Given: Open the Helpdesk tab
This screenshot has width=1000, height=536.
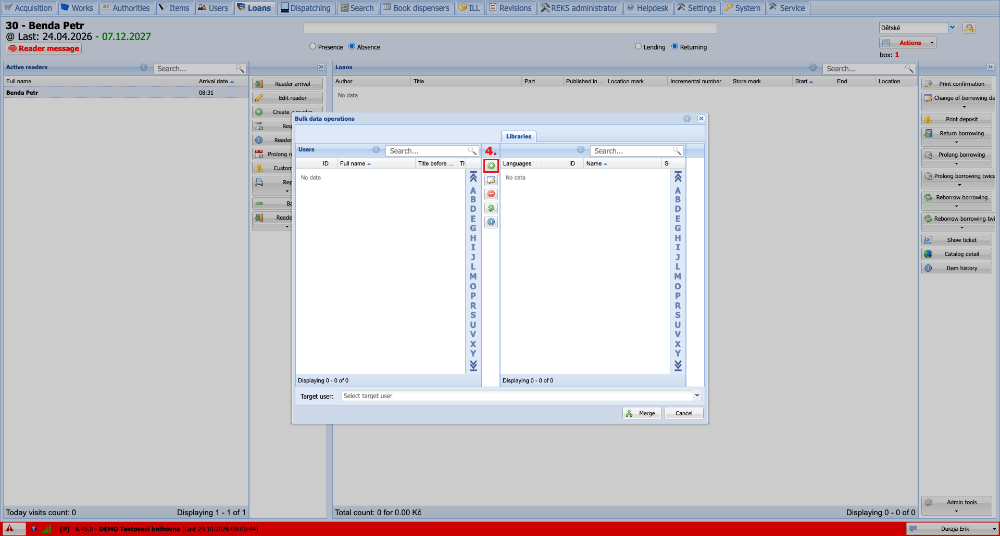Looking at the screenshot, I should click(x=647, y=8).
